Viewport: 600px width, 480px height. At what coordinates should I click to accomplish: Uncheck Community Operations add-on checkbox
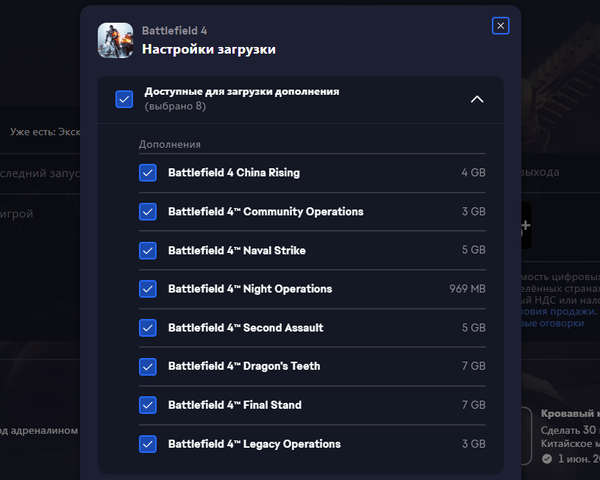click(x=148, y=212)
